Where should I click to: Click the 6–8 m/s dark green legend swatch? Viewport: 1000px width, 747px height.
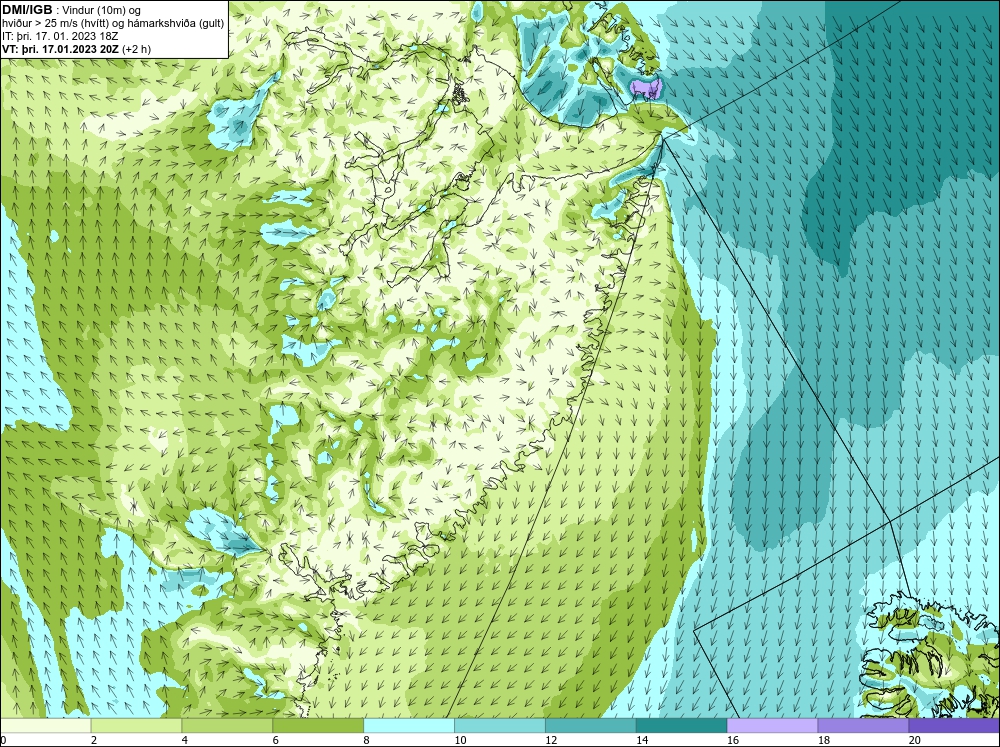tap(318, 726)
